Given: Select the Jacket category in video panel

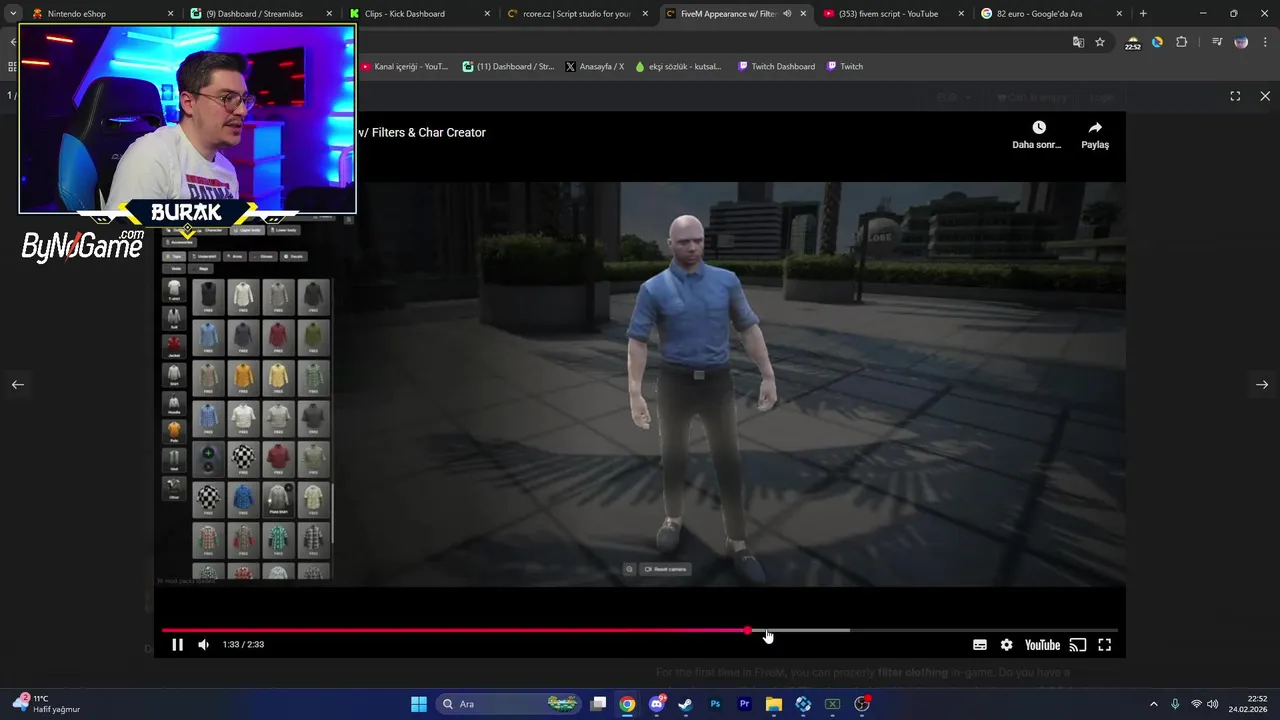Looking at the screenshot, I should pyautogui.click(x=174, y=346).
